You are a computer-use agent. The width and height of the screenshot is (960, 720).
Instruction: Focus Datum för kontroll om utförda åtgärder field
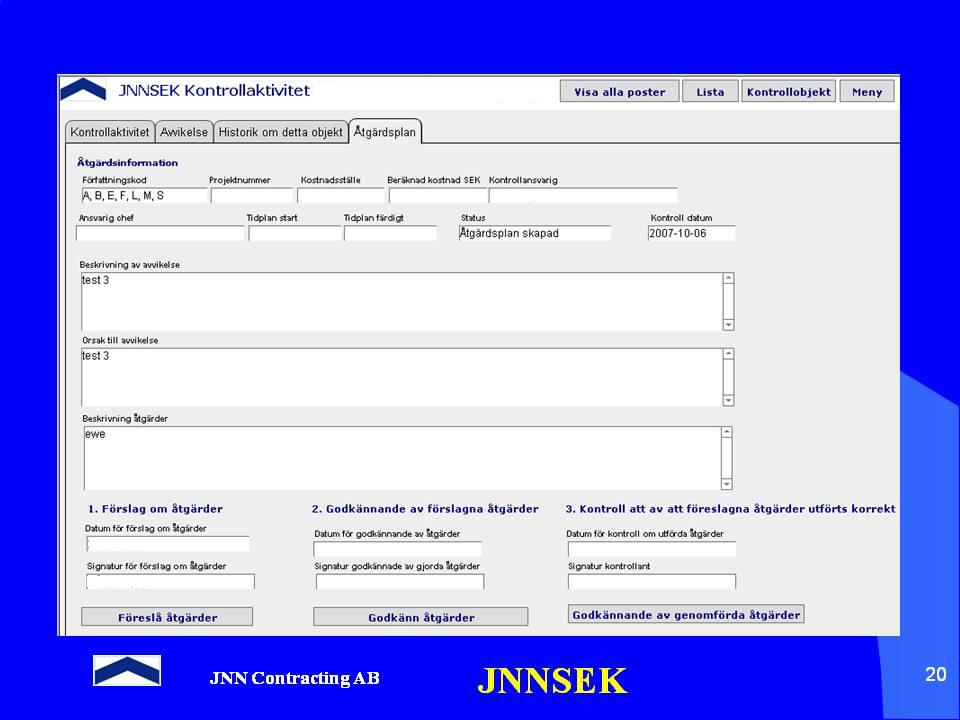(651, 549)
